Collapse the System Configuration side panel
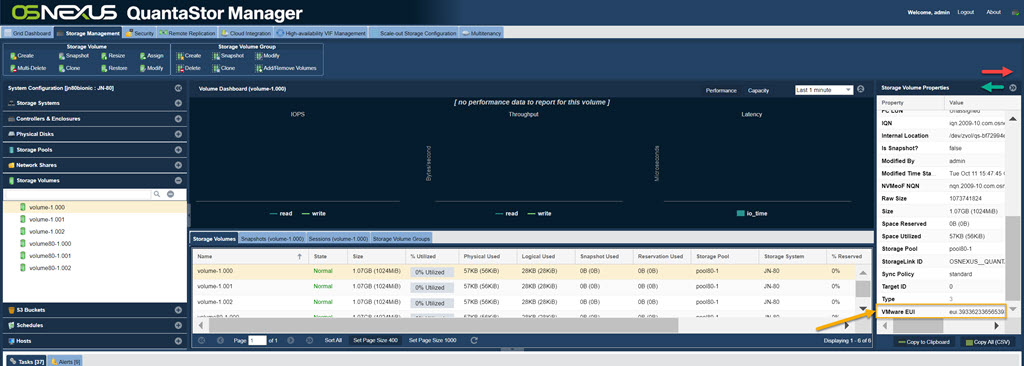This screenshot has height=366, width=1024. pyautogui.click(x=178, y=88)
